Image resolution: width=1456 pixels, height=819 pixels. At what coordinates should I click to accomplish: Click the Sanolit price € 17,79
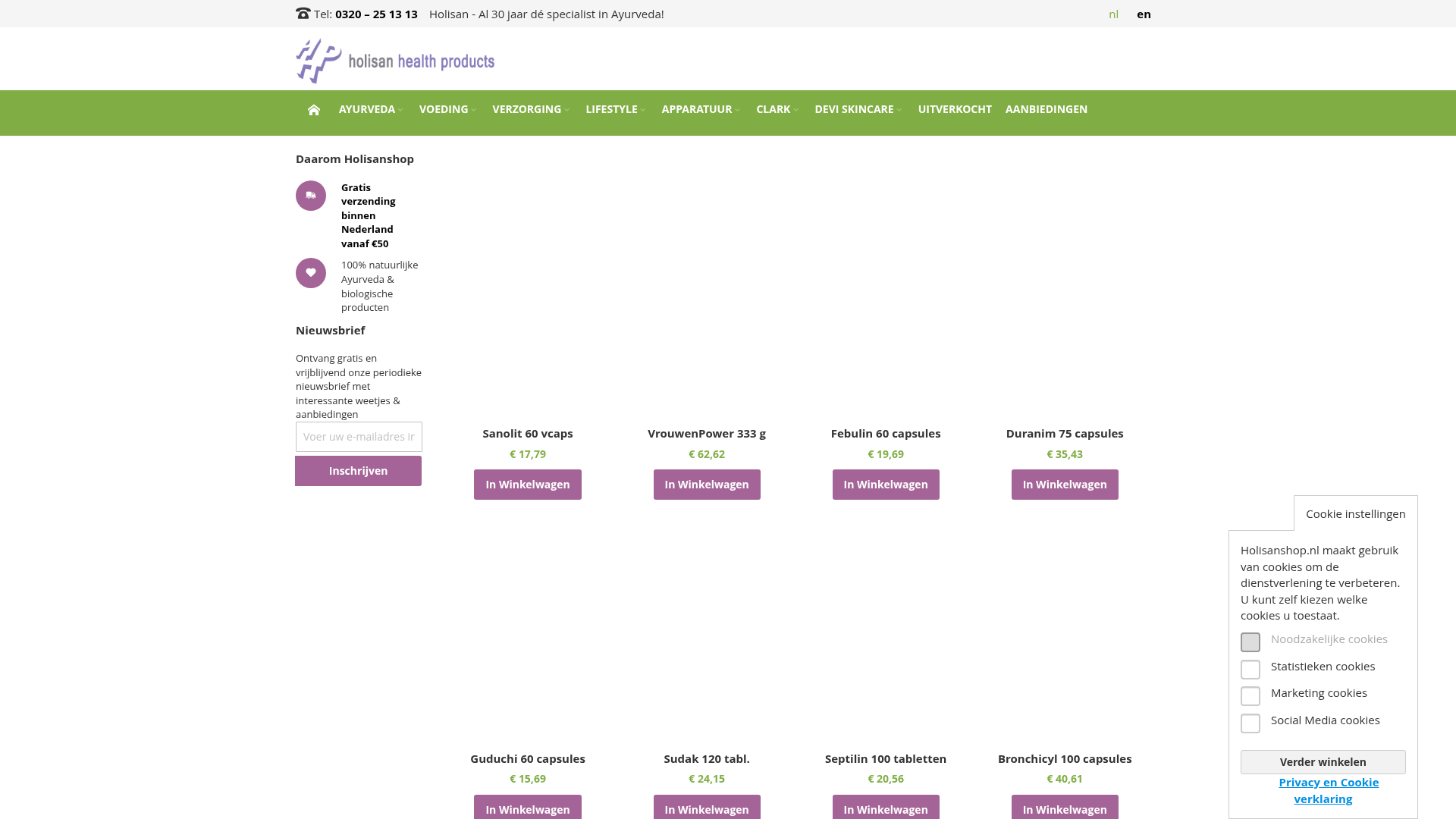point(528,454)
